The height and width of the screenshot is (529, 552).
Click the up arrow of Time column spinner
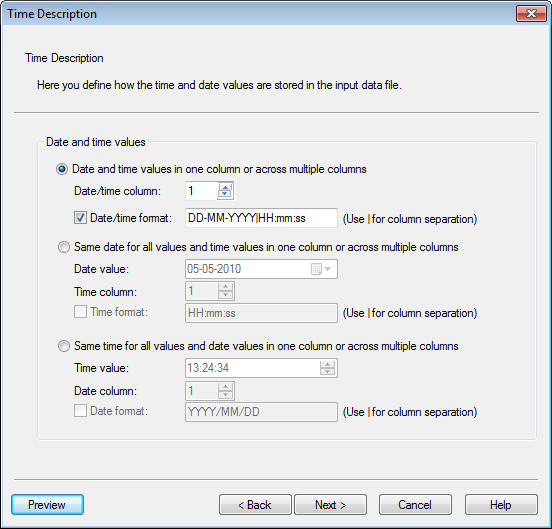225,287
